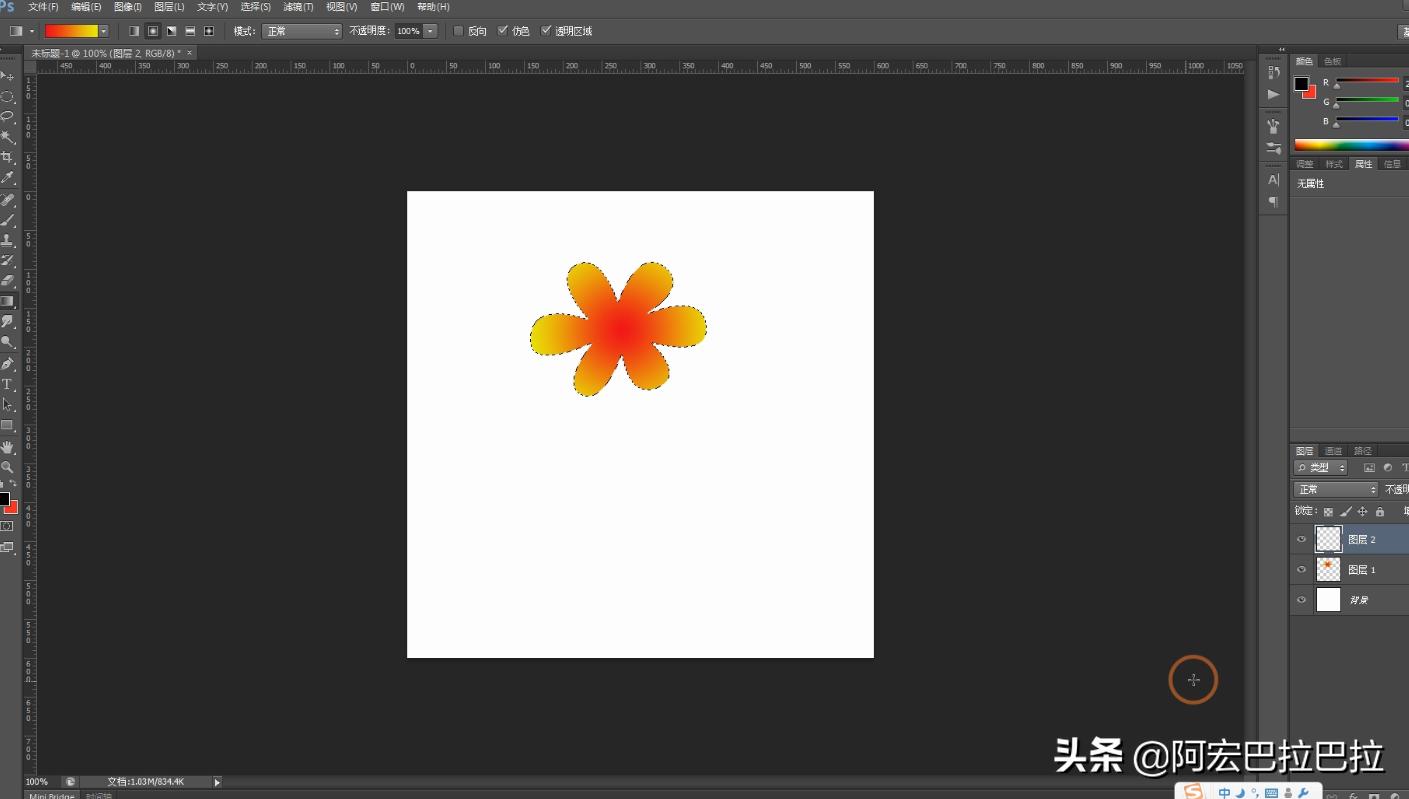Disable the 仿色 checkbox

tap(503, 31)
